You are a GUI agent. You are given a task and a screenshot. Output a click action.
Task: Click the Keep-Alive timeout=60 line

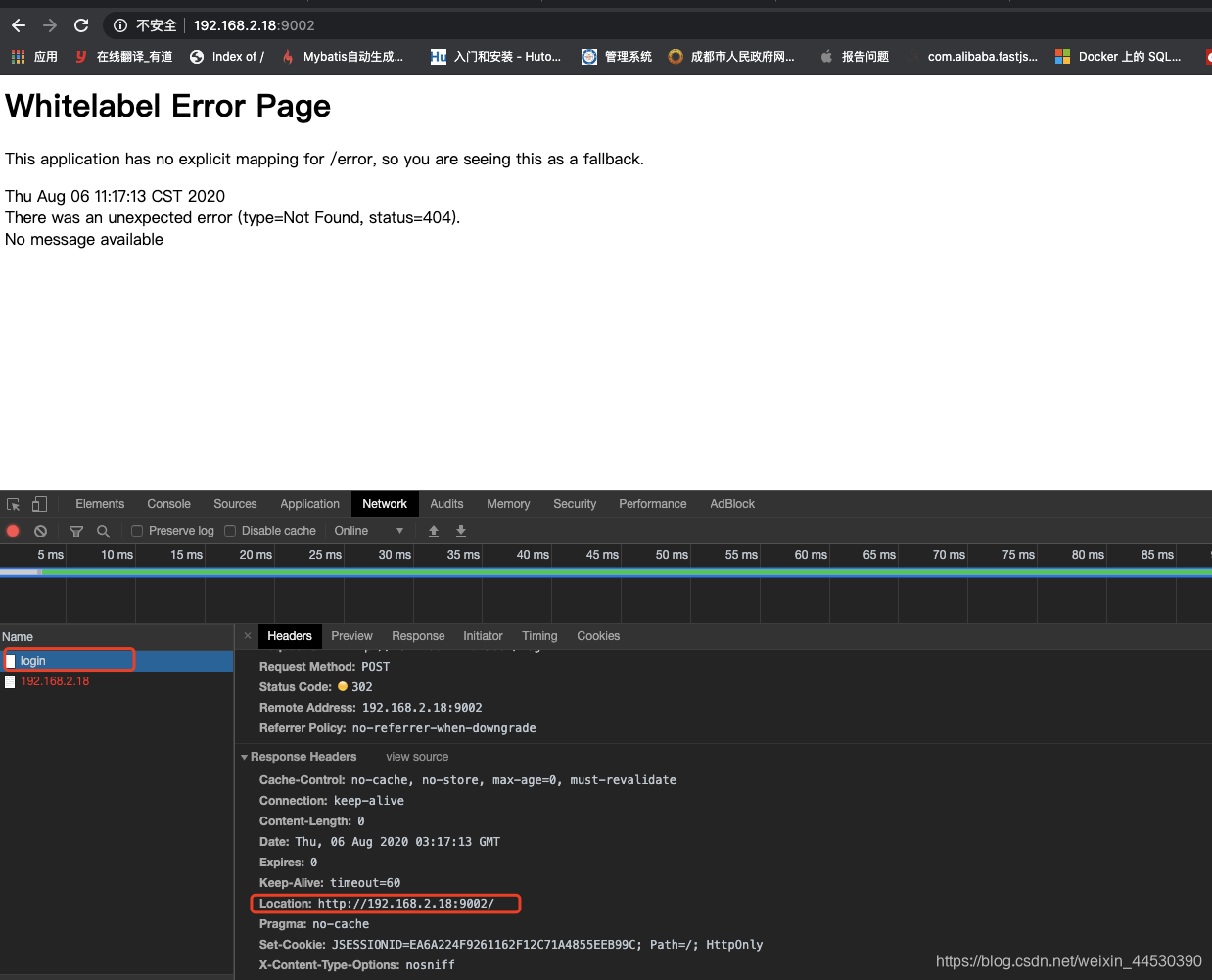coord(330,883)
